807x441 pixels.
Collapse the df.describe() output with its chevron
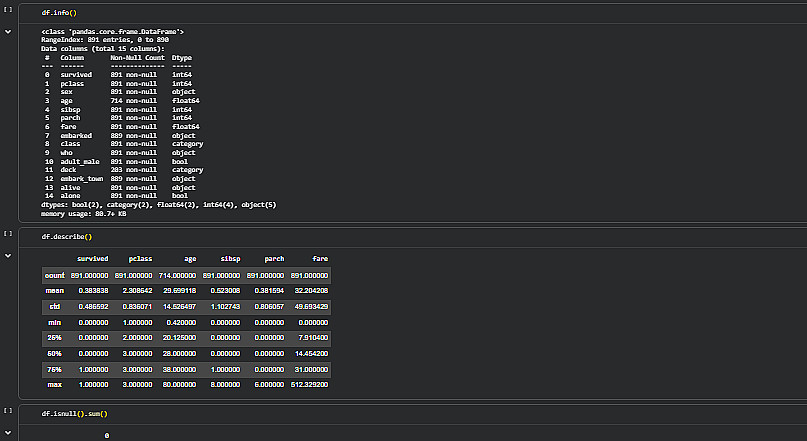(8, 256)
